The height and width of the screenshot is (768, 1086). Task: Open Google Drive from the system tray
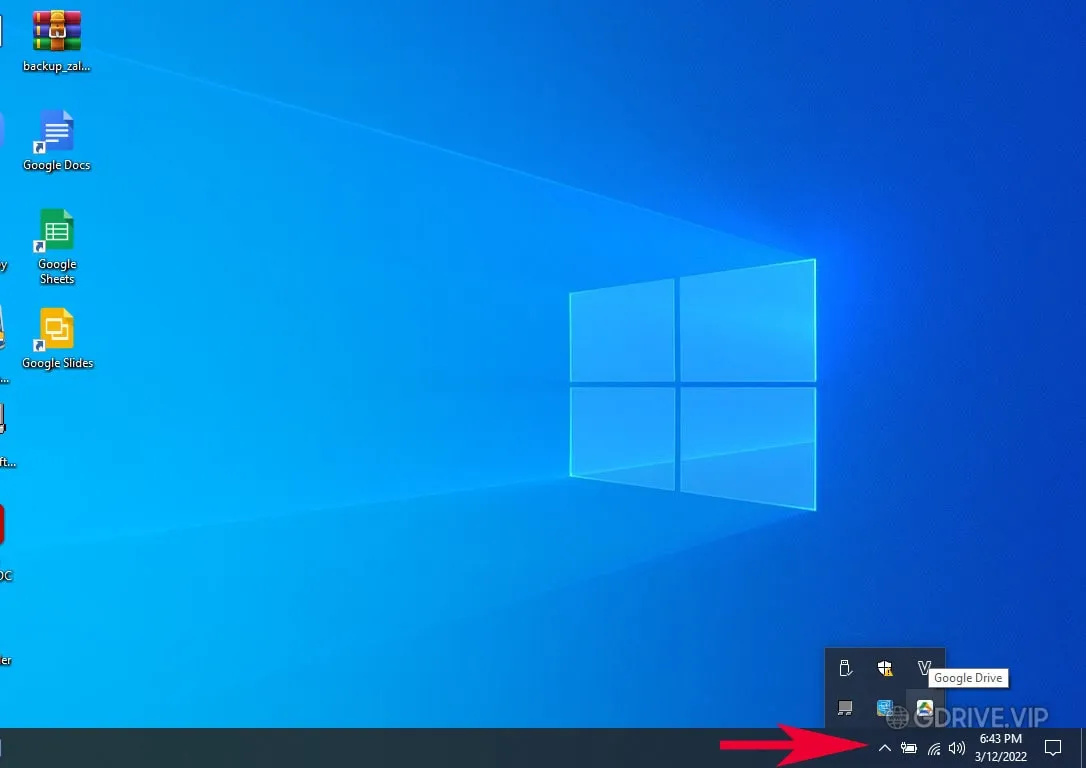click(x=924, y=707)
